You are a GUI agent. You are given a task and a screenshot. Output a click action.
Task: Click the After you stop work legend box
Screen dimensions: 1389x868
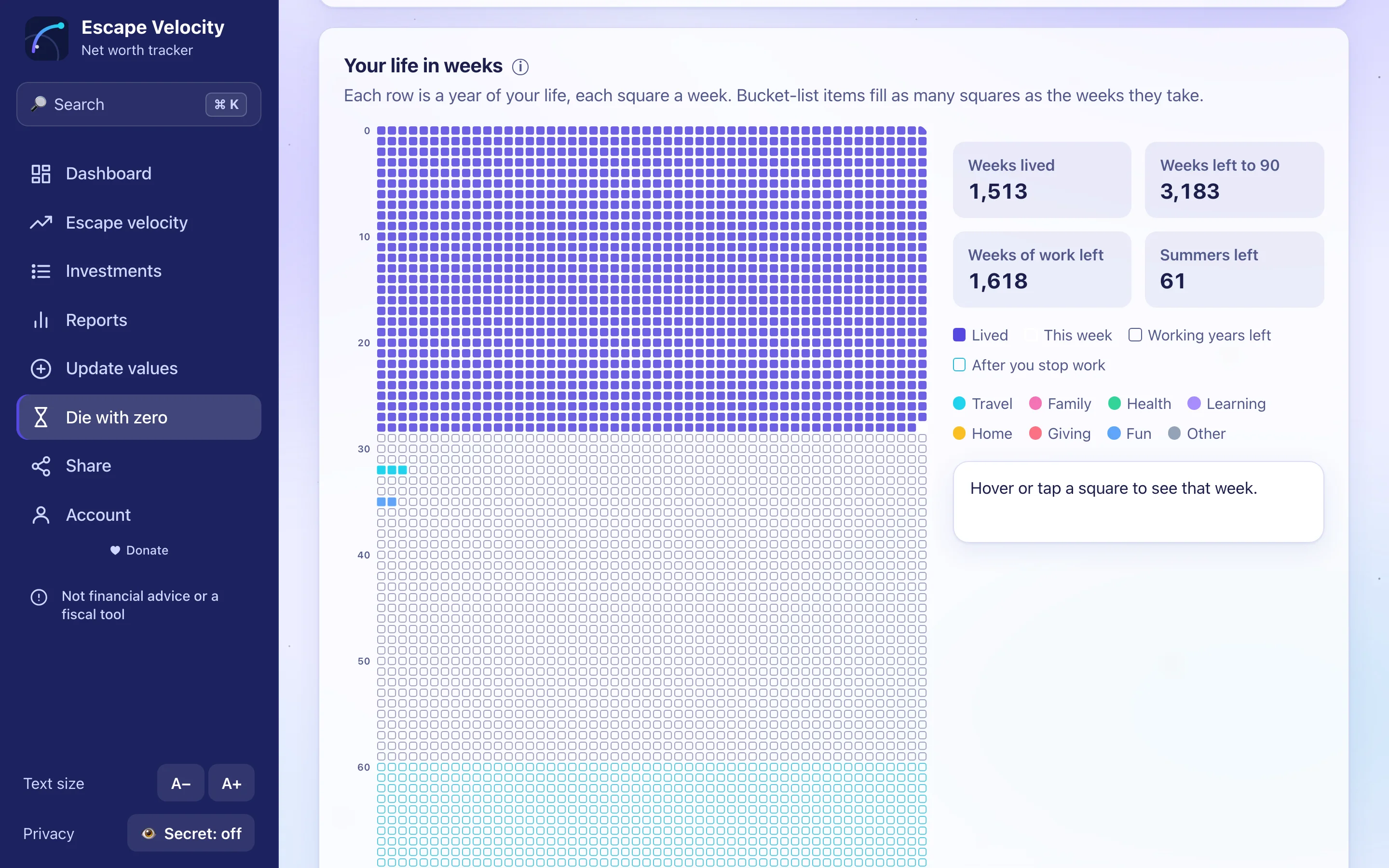coord(959,365)
